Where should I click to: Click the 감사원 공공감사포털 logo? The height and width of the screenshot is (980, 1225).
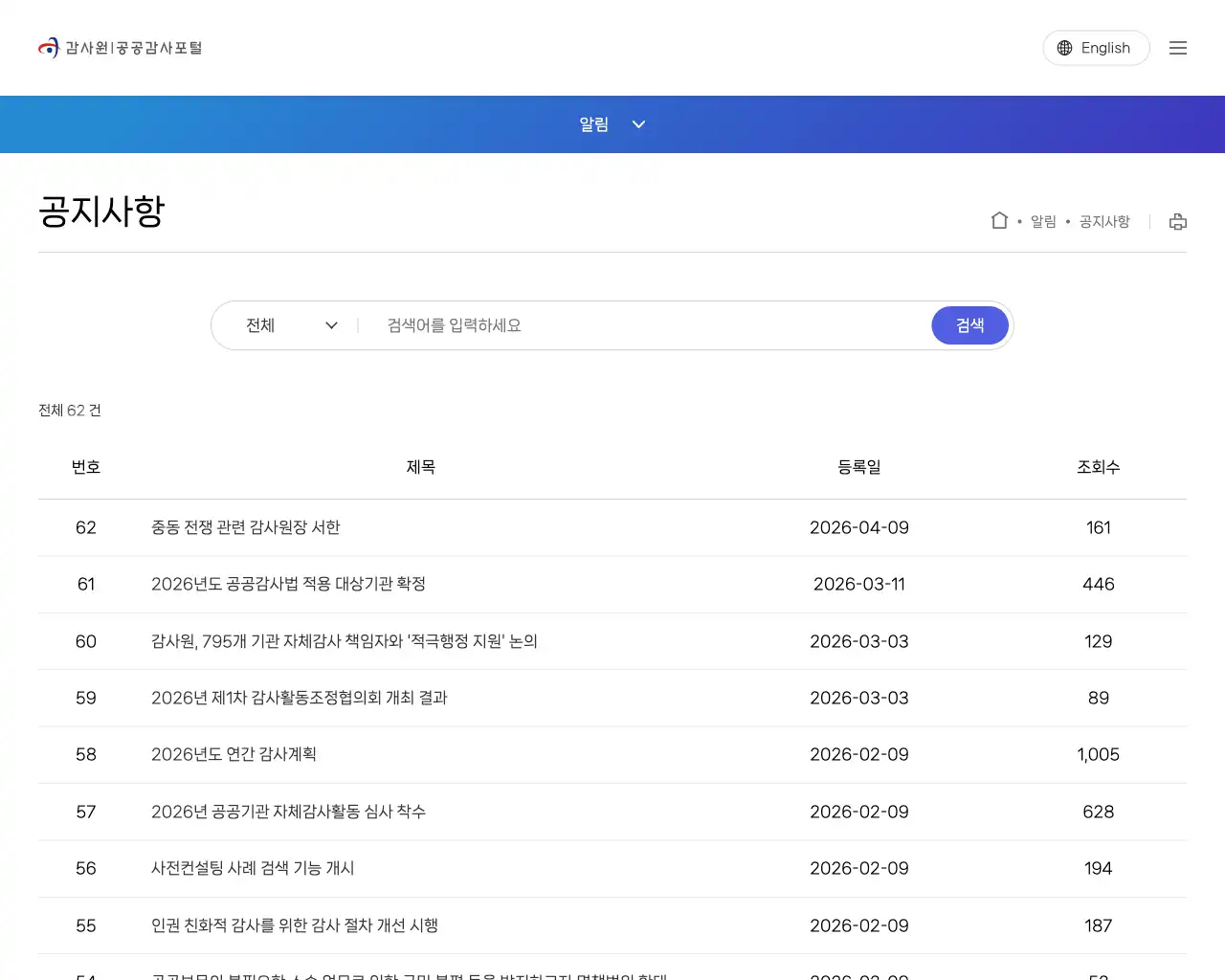click(x=120, y=48)
